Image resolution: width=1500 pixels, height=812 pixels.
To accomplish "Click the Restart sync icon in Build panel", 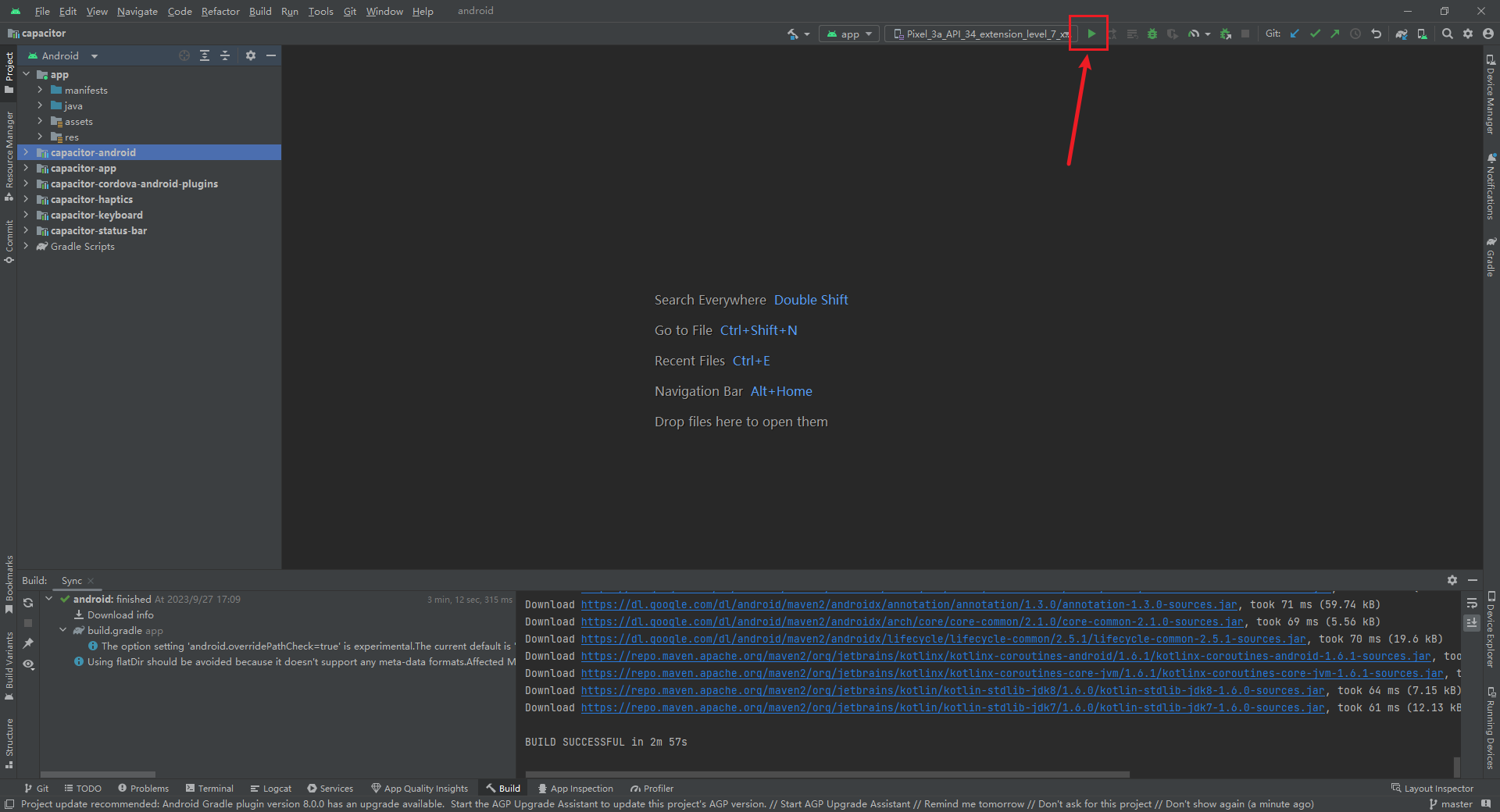I will tap(28, 603).
